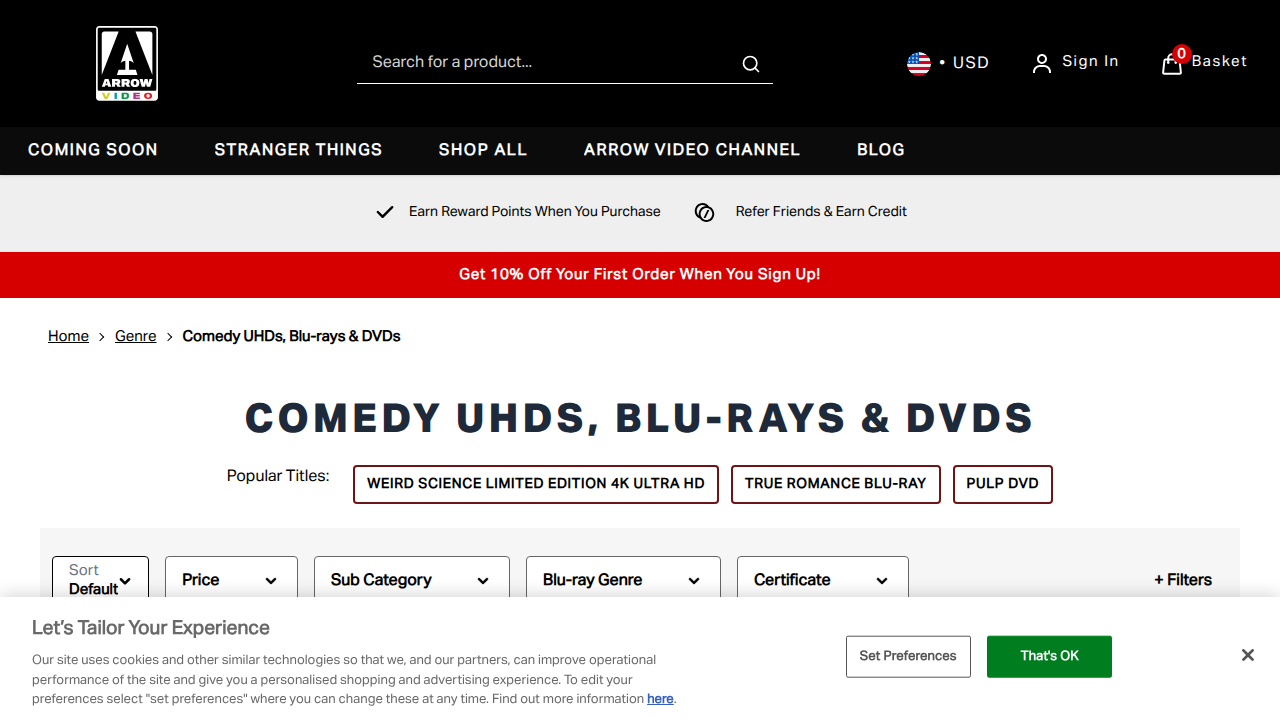Go to Genre breadcrumb

click(136, 336)
